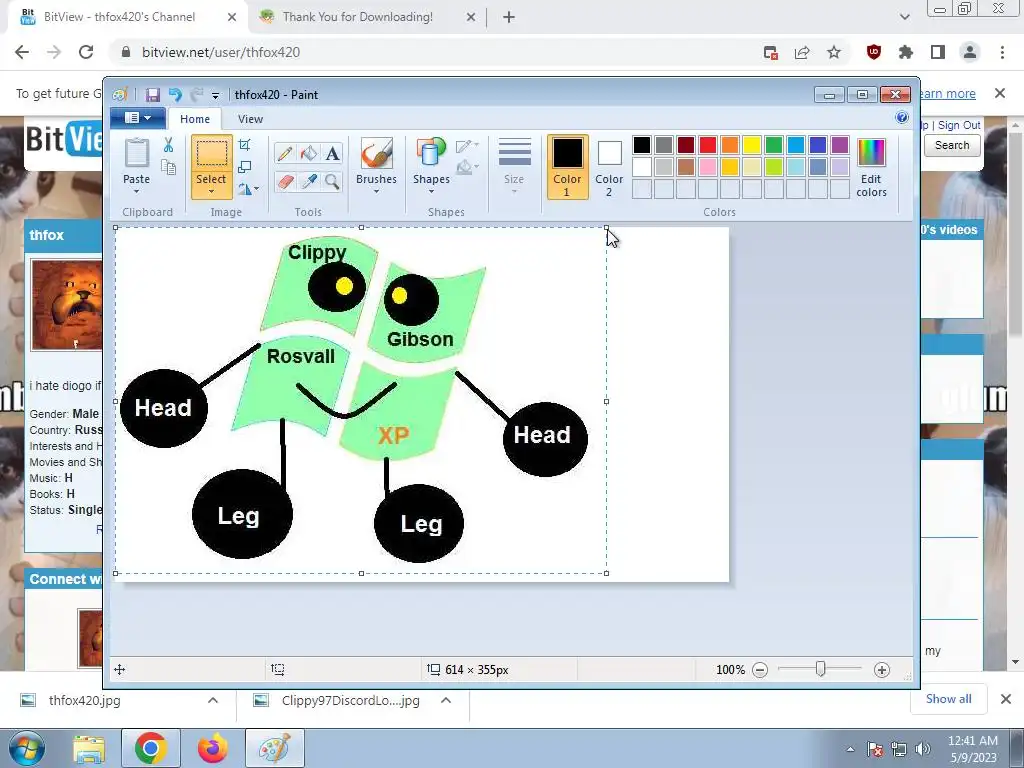This screenshot has height=768, width=1024.
Task: Switch to the View ribbon tab
Action: point(250,119)
